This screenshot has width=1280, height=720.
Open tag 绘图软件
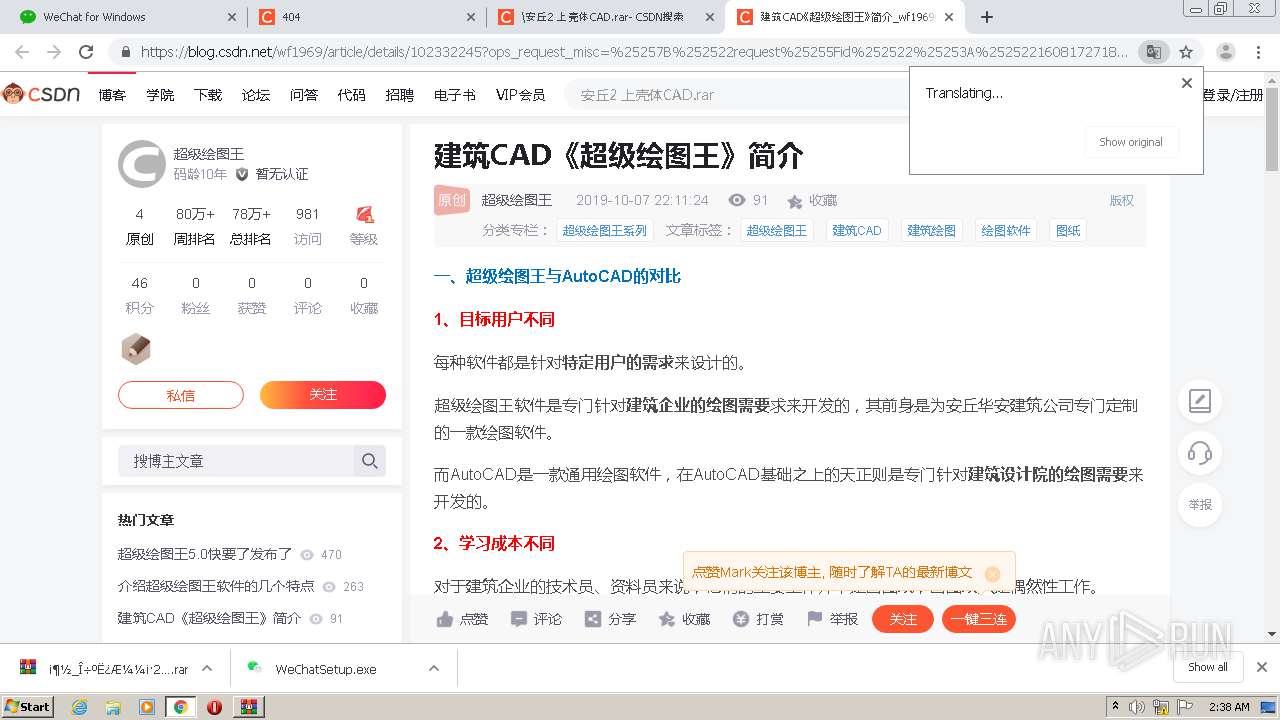[1005, 231]
